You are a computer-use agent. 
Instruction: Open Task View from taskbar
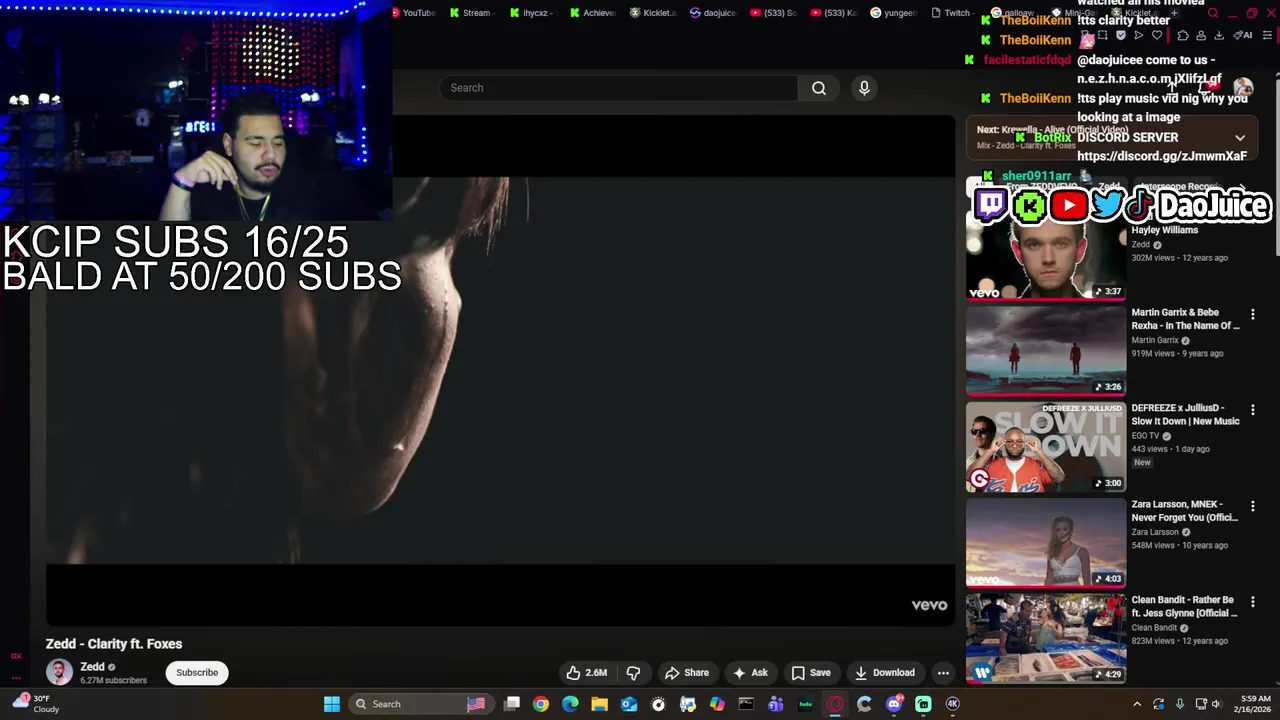coord(512,704)
